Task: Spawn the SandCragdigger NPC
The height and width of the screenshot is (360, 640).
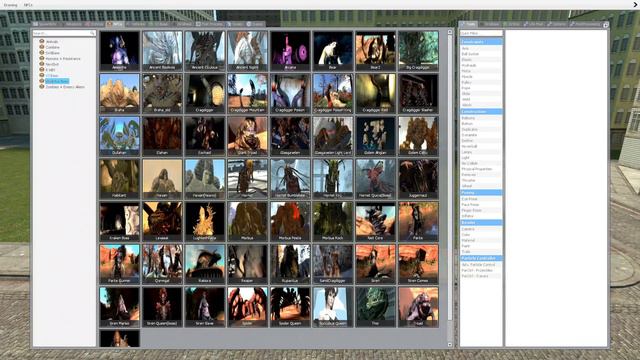Action: [x=333, y=264]
